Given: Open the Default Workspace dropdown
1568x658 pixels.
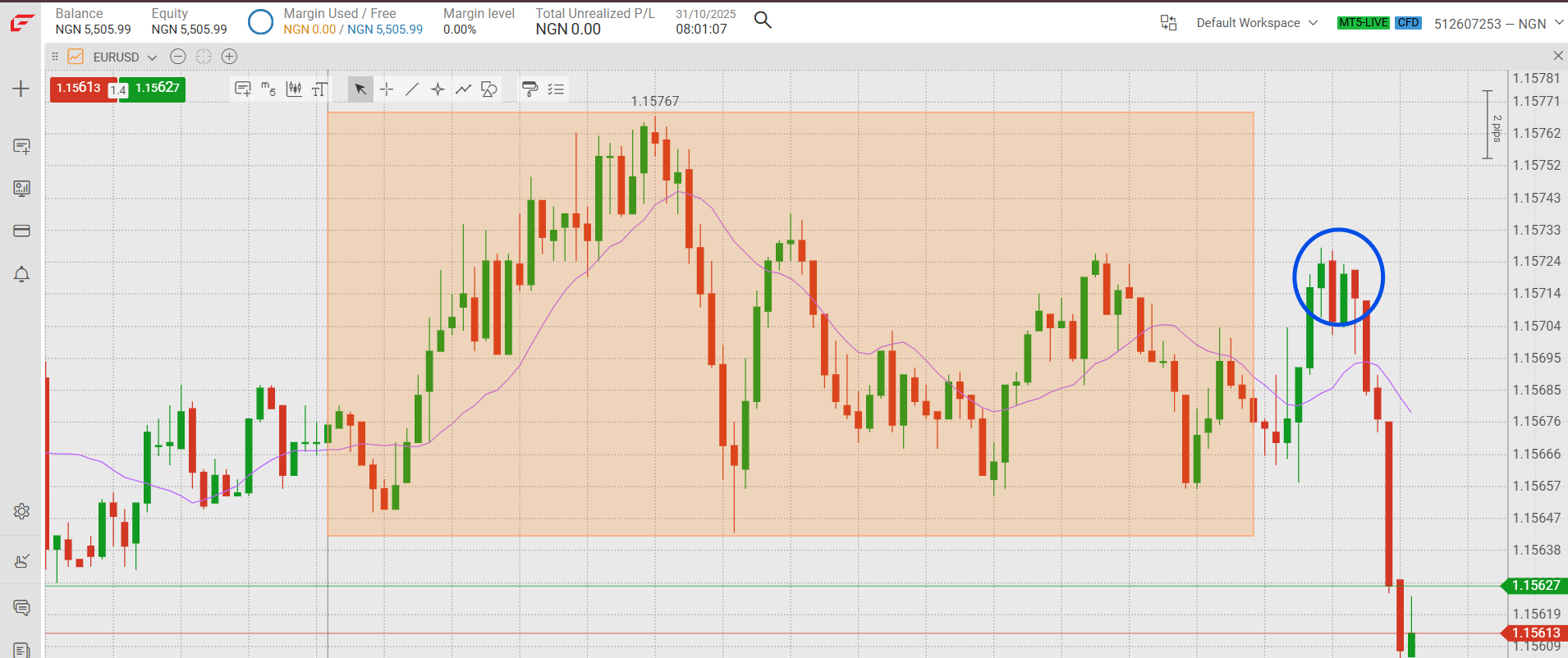Looking at the screenshot, I should coord(1256,23).
